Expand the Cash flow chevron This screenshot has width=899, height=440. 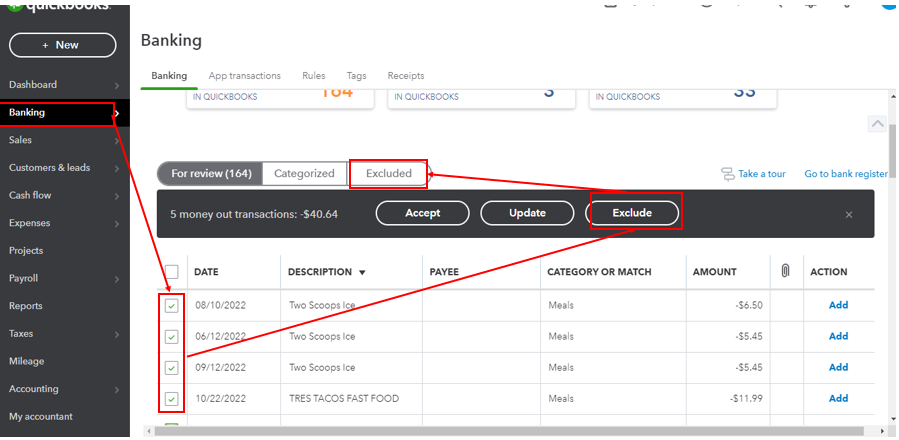coord(116,196)
